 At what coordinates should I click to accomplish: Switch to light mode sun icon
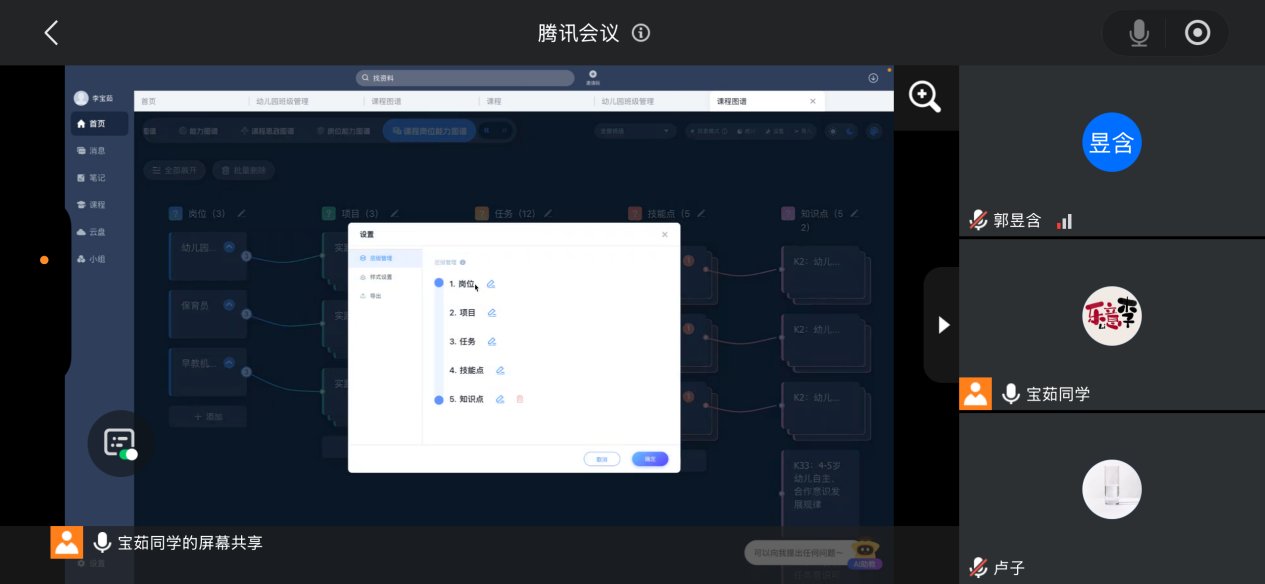[x=833, y=131]
